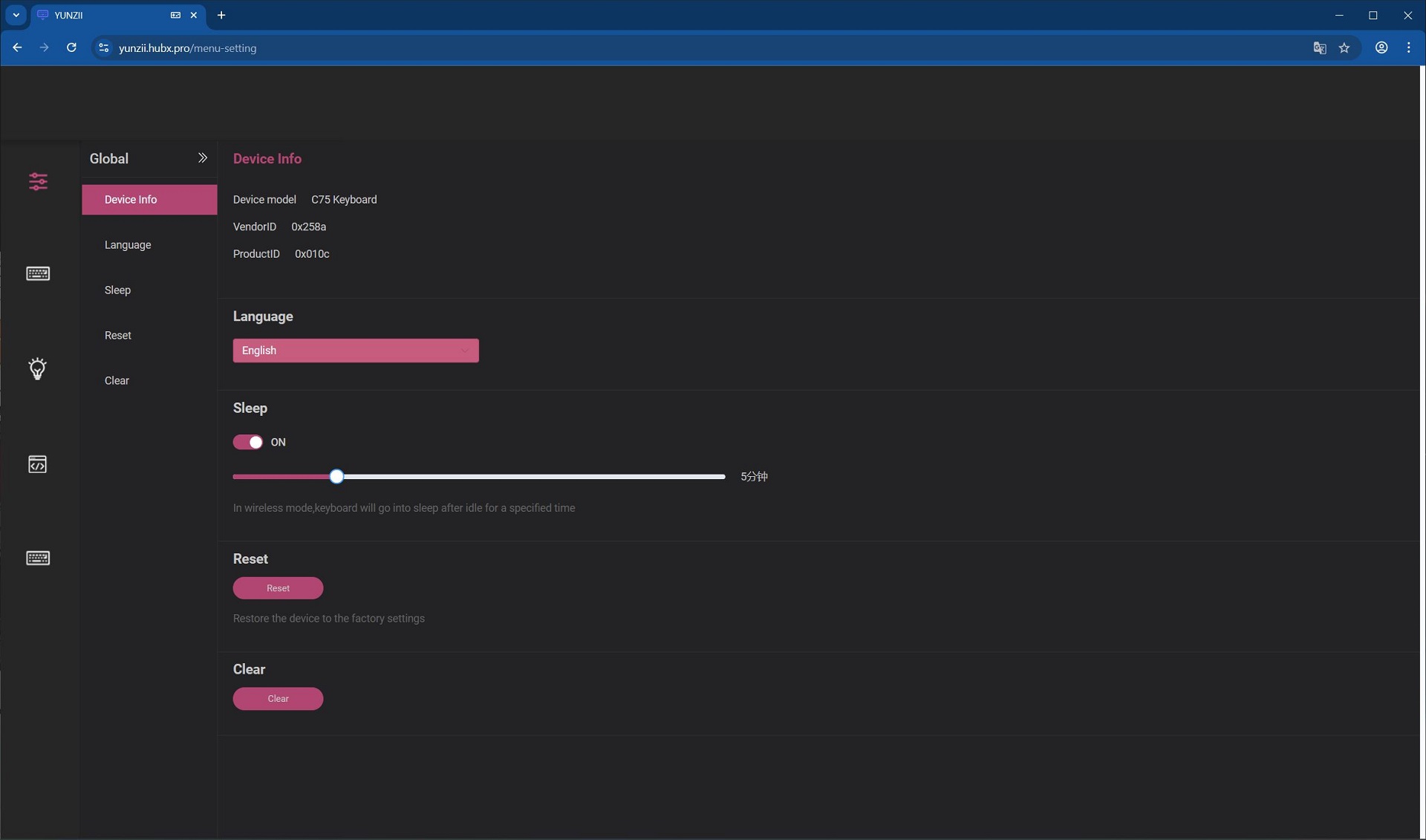Viewport: 1426px width, 840px height.
Task: Click the sleep time slider handle
Action: click(336, 477)
